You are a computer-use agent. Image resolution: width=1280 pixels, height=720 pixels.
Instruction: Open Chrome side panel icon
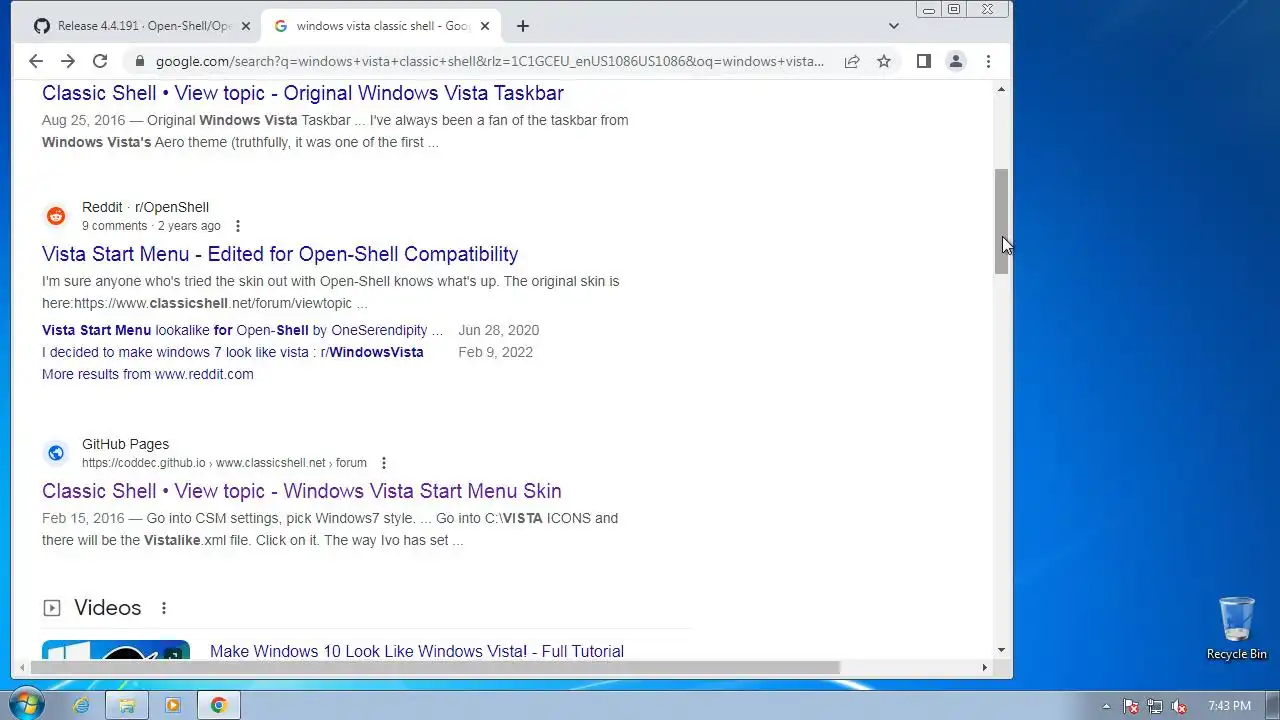click(x=924, y=61)
